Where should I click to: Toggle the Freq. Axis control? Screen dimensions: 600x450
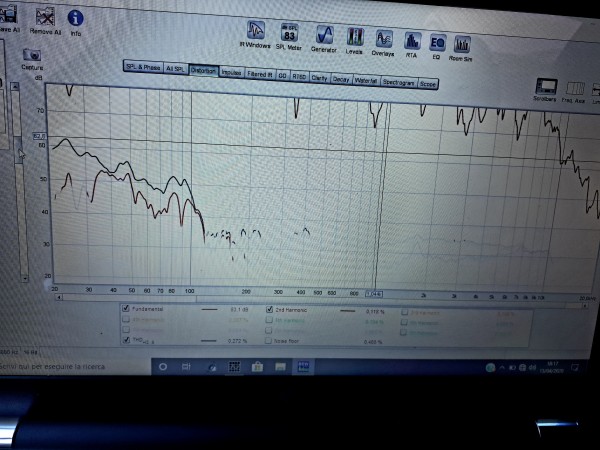point(574,91)
